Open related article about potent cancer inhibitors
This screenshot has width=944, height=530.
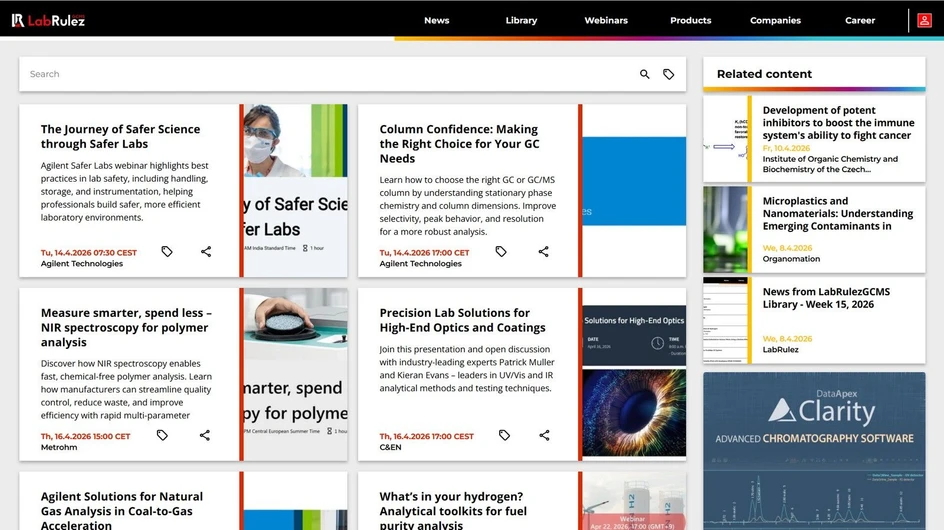pyautogui.click(x=838, y=123)
